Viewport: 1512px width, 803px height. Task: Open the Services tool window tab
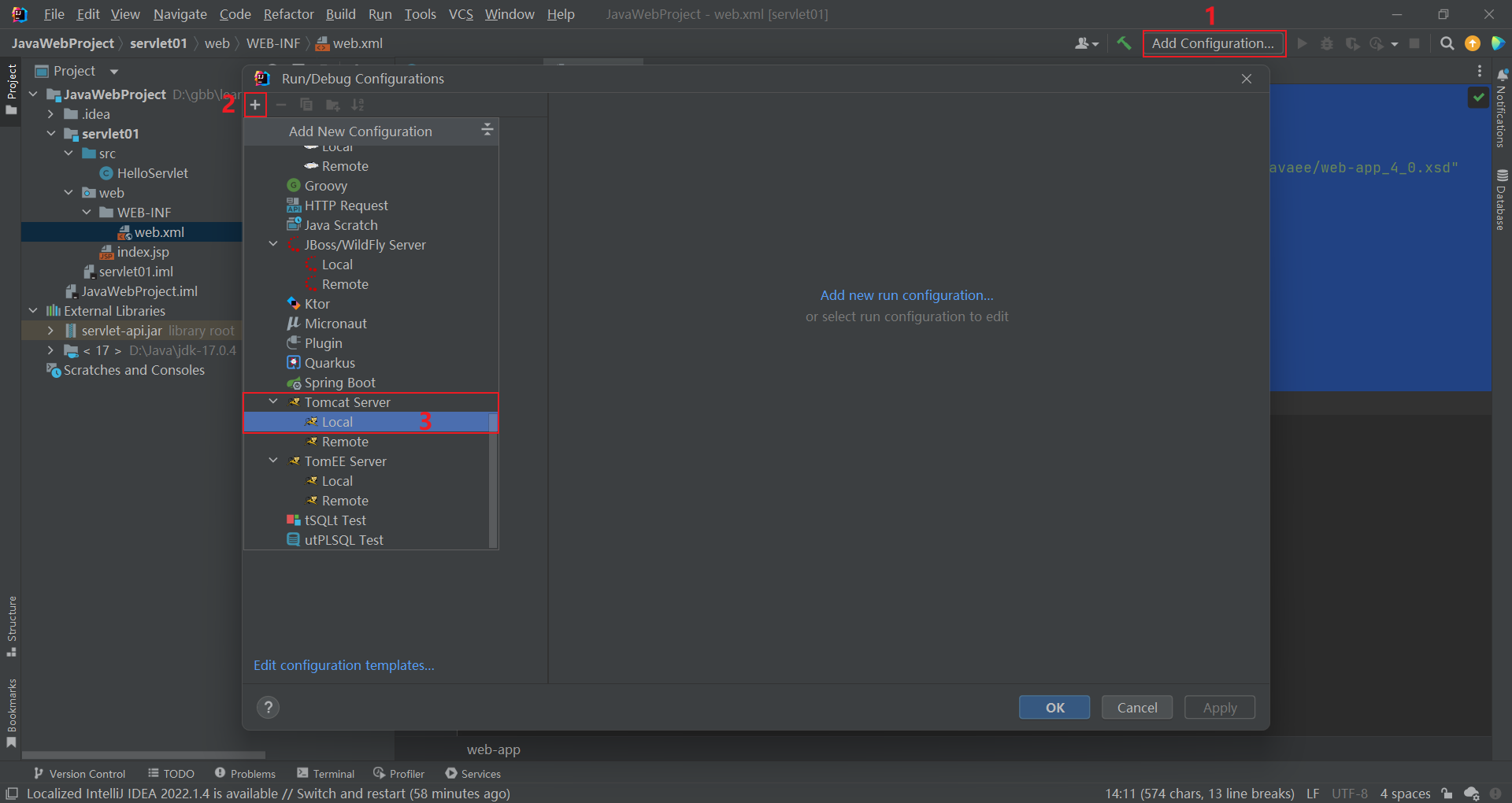tap(472, 774)
